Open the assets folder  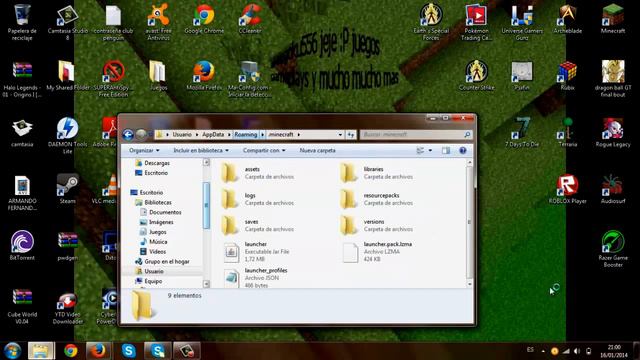pyautogui.click(x=258, y=173)
